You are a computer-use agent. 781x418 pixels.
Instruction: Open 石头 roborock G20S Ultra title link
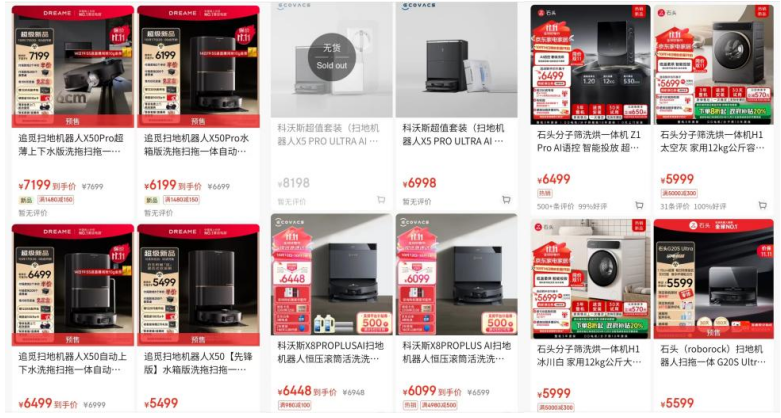coord(713,355)
